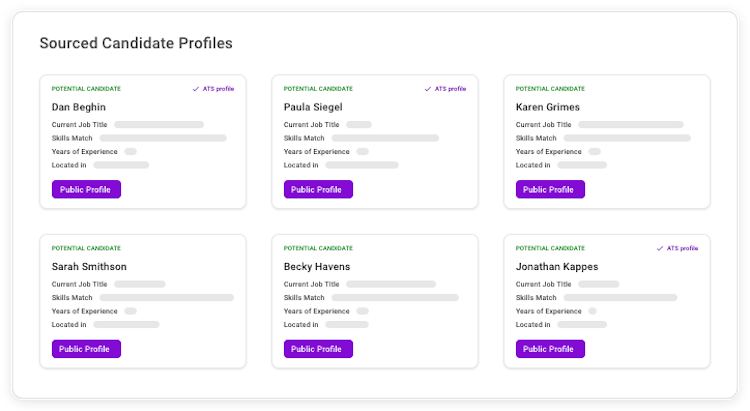Click ATS profile checkmark on Jonathan Kappes's card
The height and width of the screenshot is (411, 750).
(660, 248)
